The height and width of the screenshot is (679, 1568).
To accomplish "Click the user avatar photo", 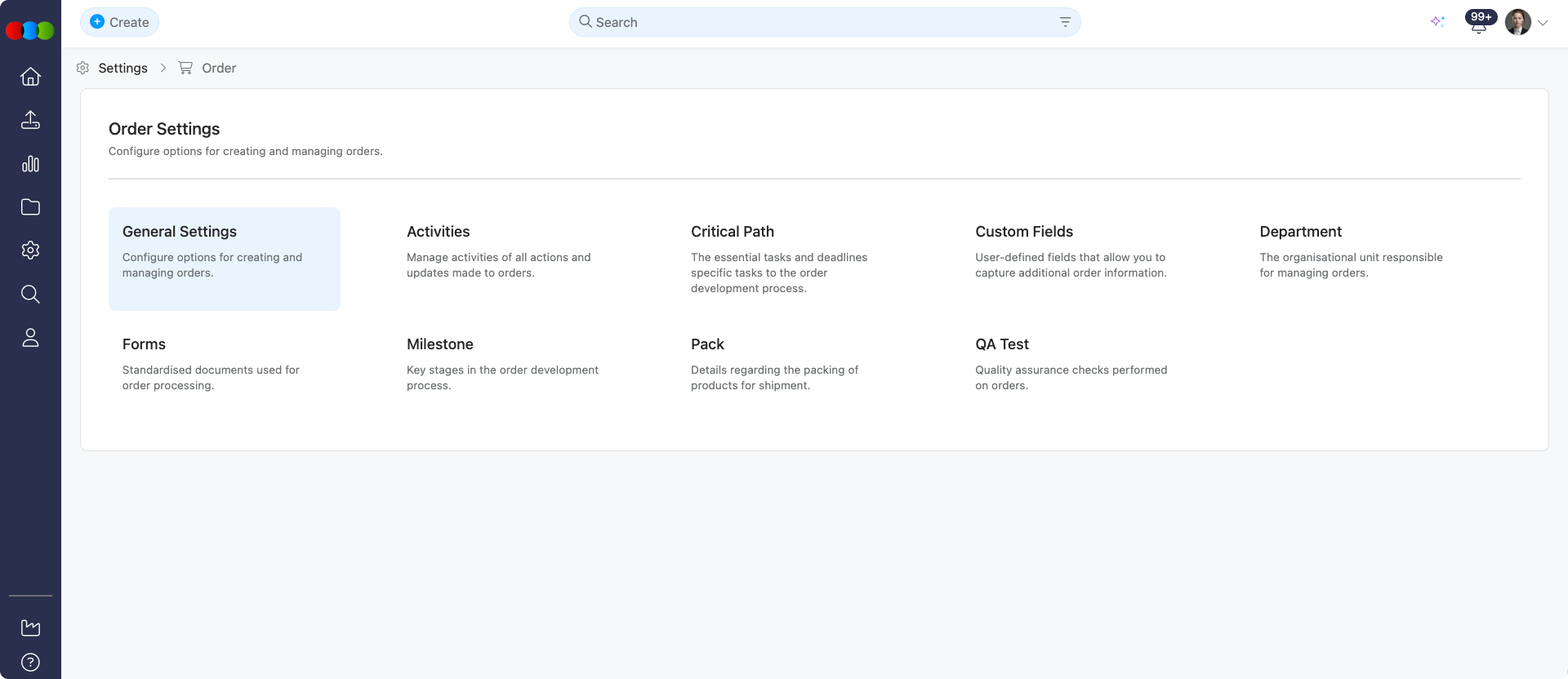I will pos(1518,22).
